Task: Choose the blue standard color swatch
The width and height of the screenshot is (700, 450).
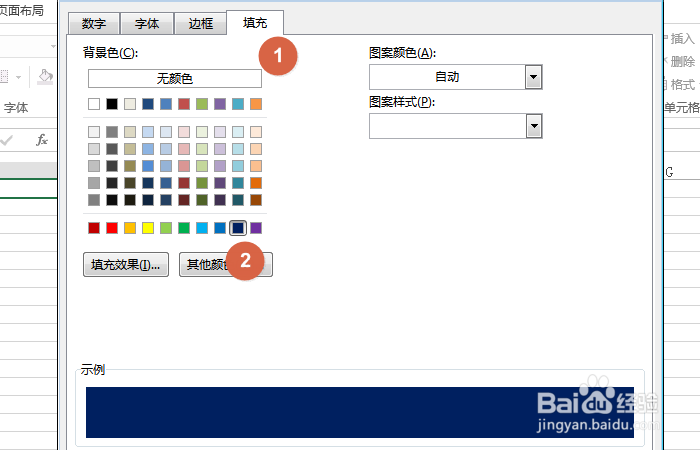Action: tap(220, 228)
